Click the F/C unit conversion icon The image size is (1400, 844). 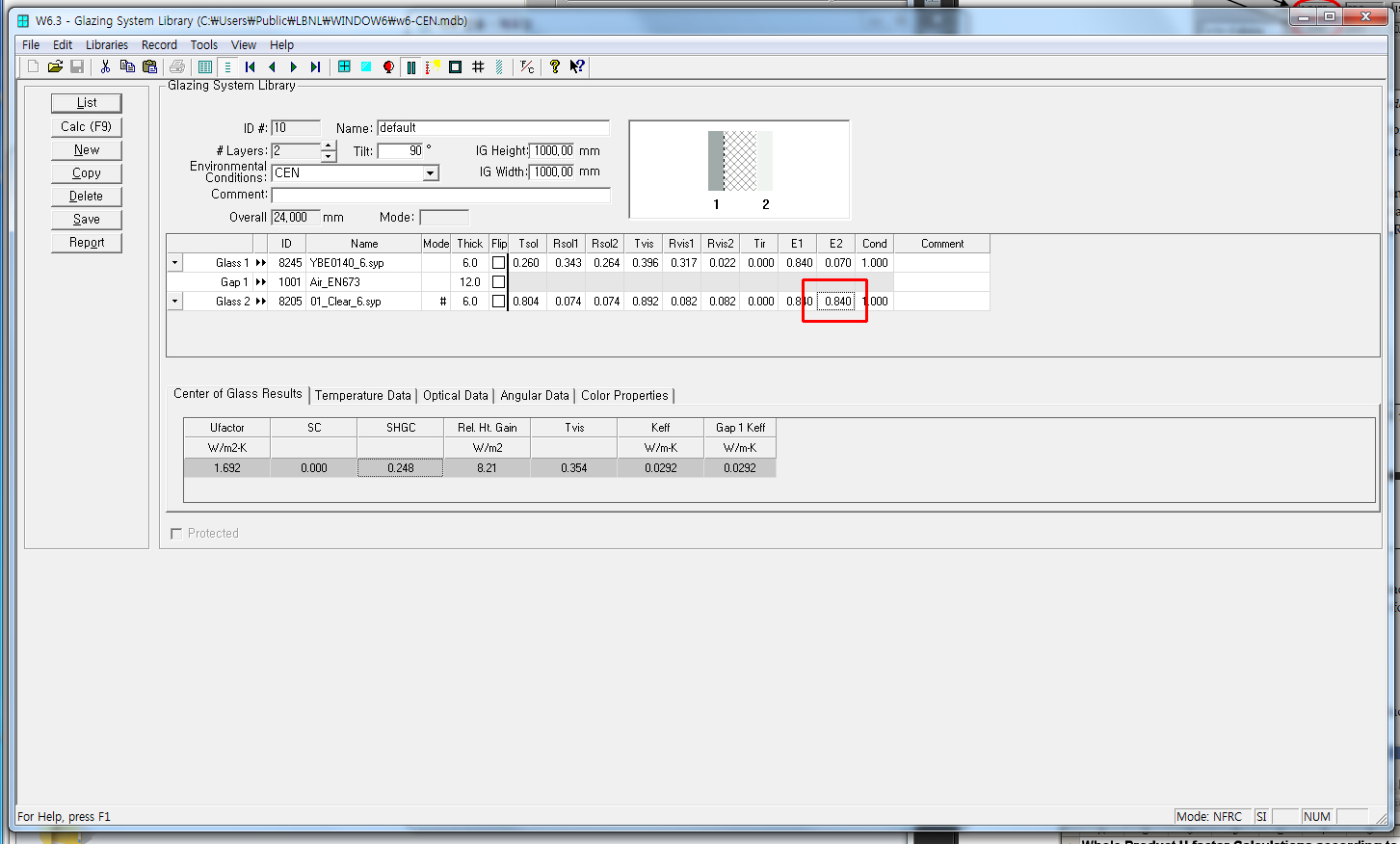pyautogui.click(x=527, y=66)
